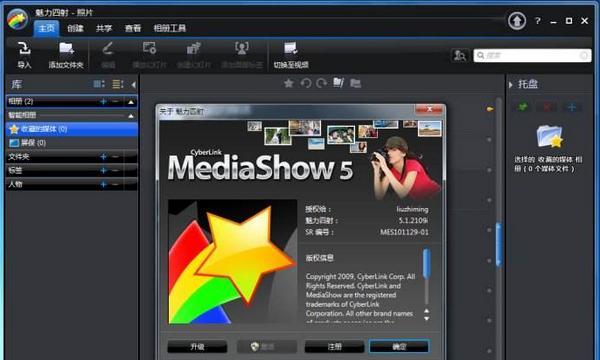600x360 pixels.
Task: Click the dimmed pencil edit toolbar icon
Action: pos(108,49)
